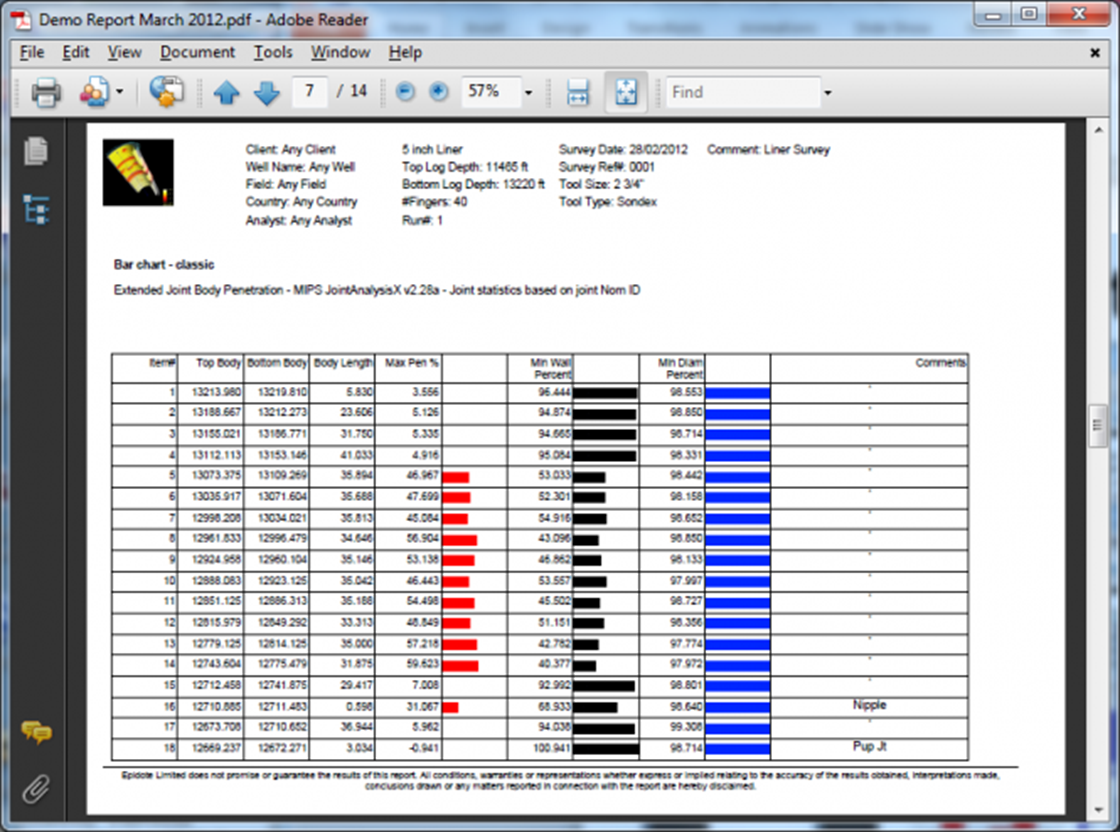1120x832 pixels.
Task: Open the Tools menu
Action: coord(273,52)
